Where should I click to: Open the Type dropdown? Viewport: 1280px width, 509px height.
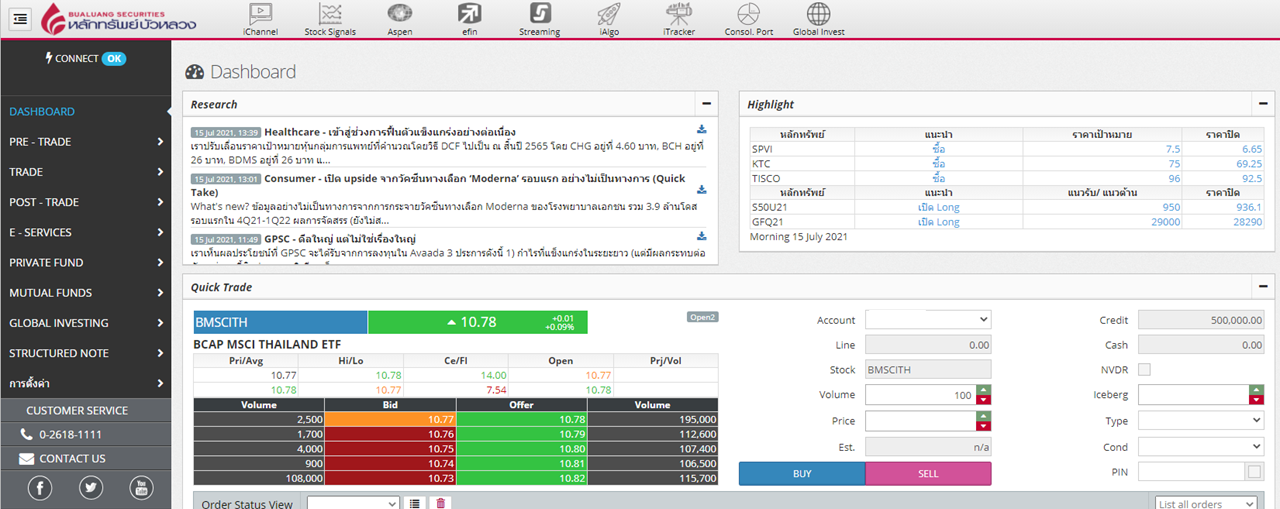point(1201,421)
